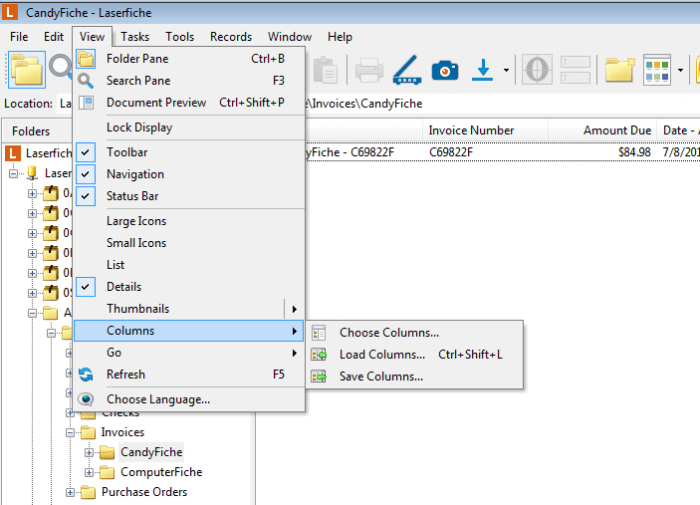Viewport: 700px width, 505px height.
Task: Click the new folder toolbar icon
Action: (x=620, y=70)
